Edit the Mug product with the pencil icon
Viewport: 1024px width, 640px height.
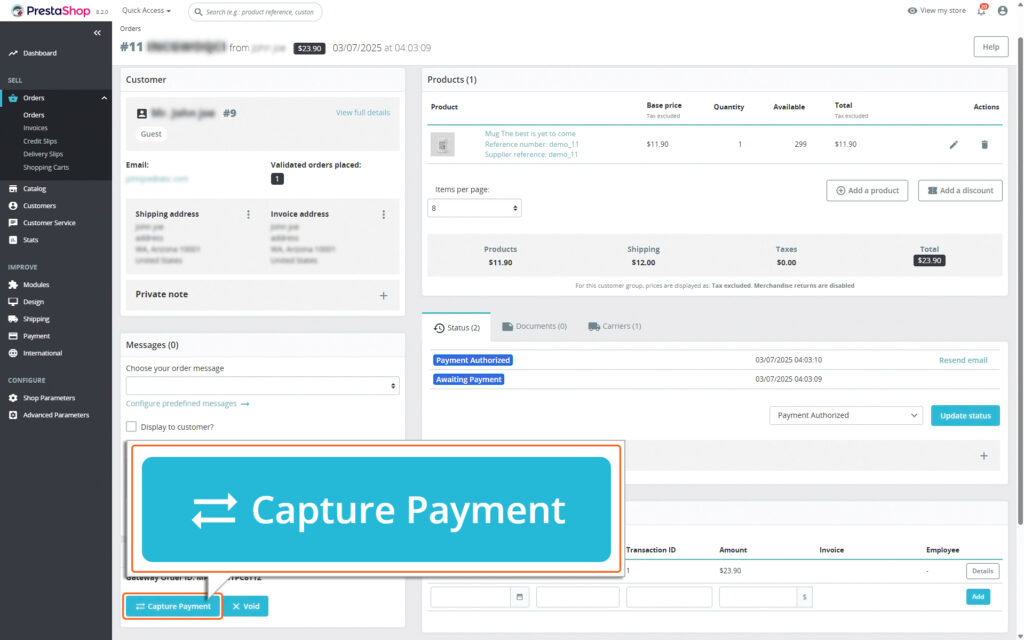coord(953,144)
